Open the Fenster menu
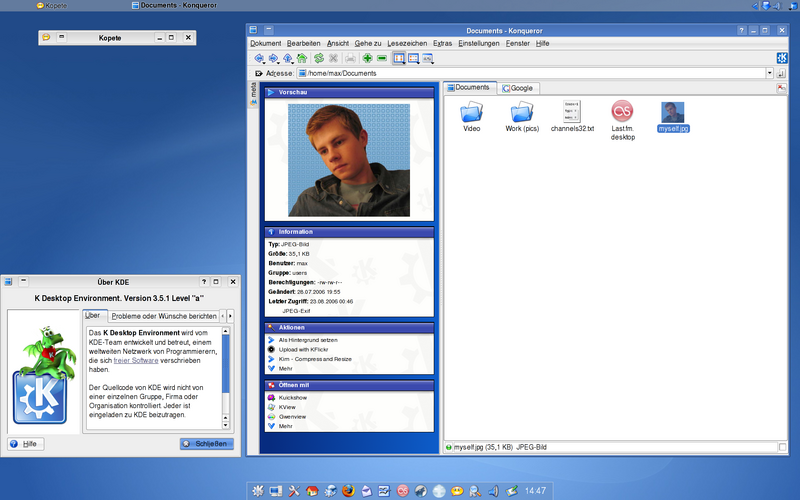 [518, 43]
